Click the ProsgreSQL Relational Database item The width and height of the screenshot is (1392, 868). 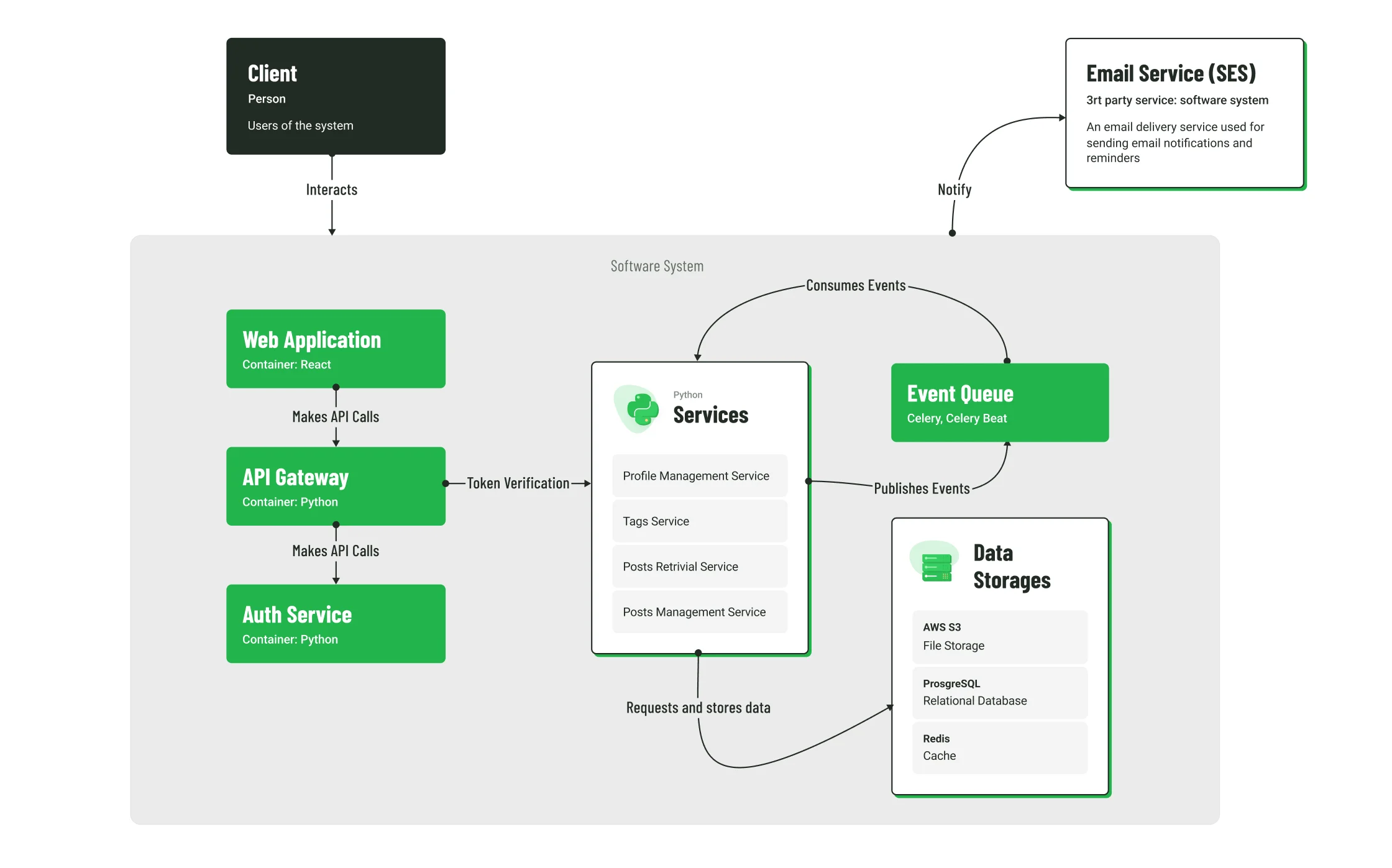coord(1000,692)
